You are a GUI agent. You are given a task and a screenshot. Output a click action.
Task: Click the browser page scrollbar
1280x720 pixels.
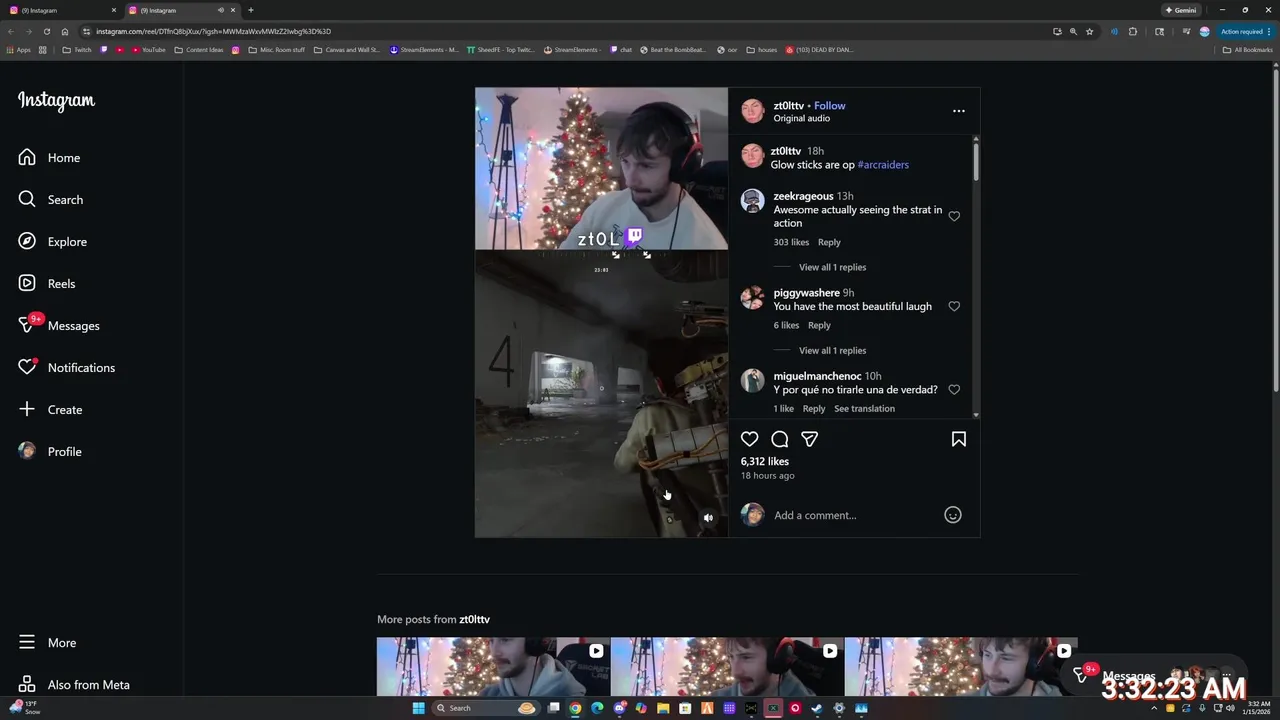(1276, 230)
